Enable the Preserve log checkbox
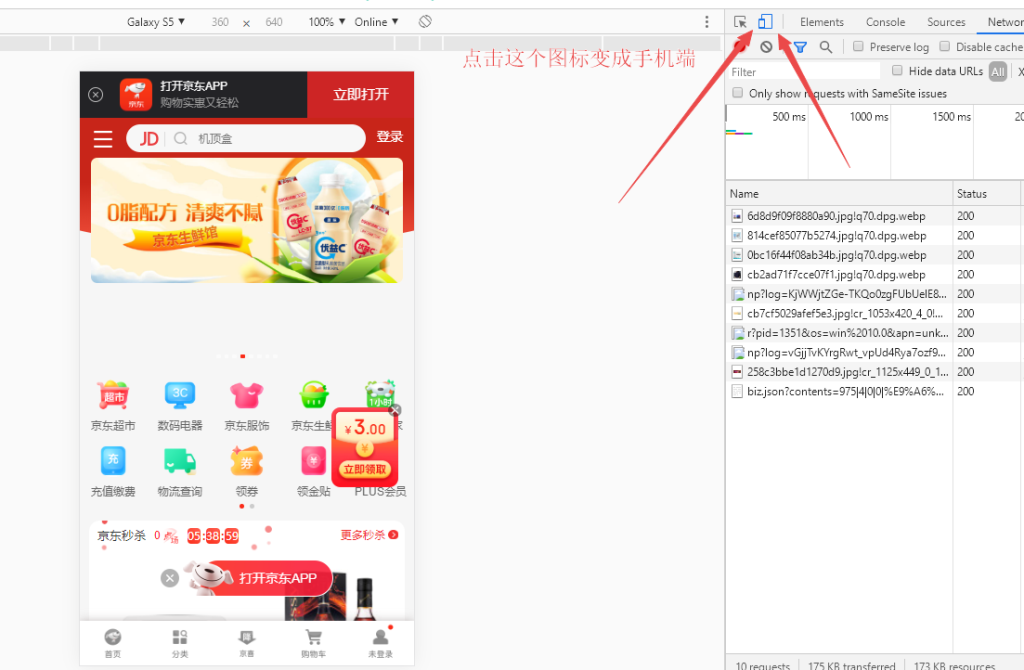 coord(858,46)
